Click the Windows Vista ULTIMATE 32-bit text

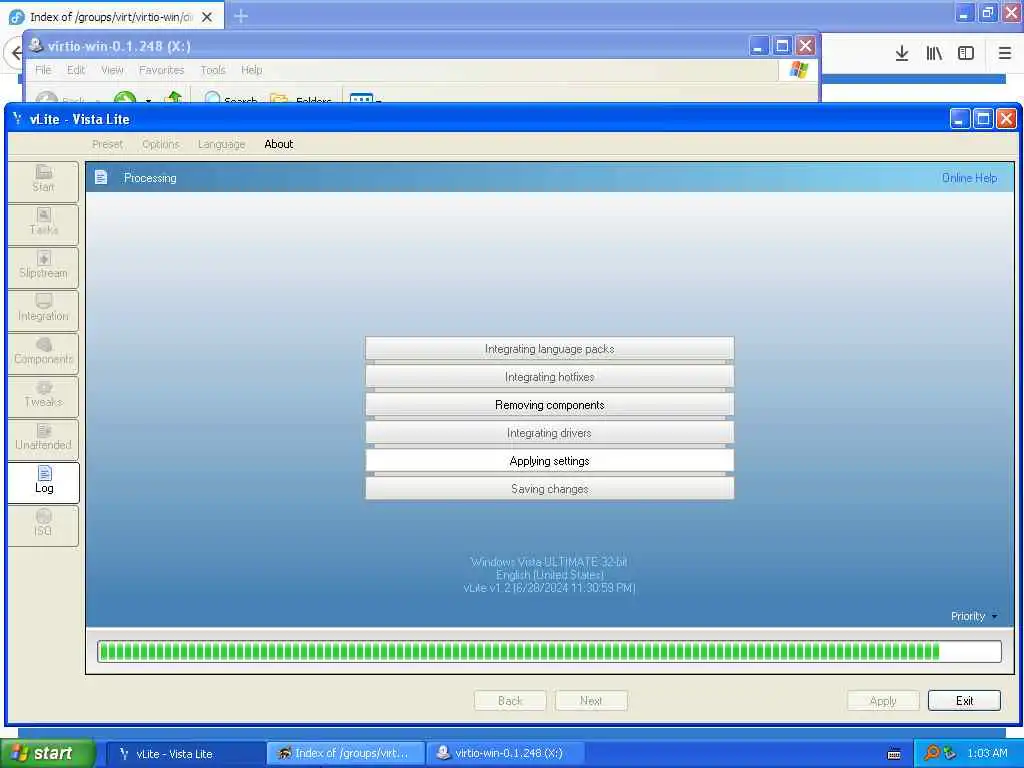click(549, 562)
